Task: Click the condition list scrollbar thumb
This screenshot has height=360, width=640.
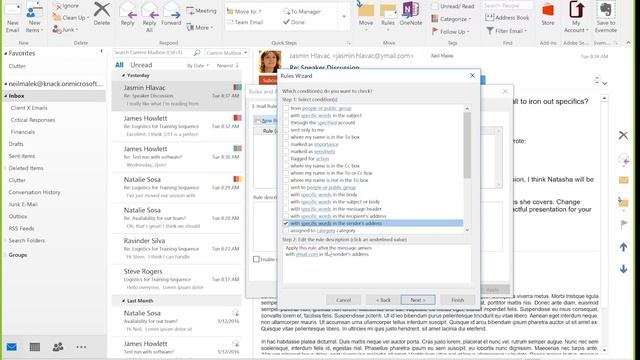Action: coord(467,145)
